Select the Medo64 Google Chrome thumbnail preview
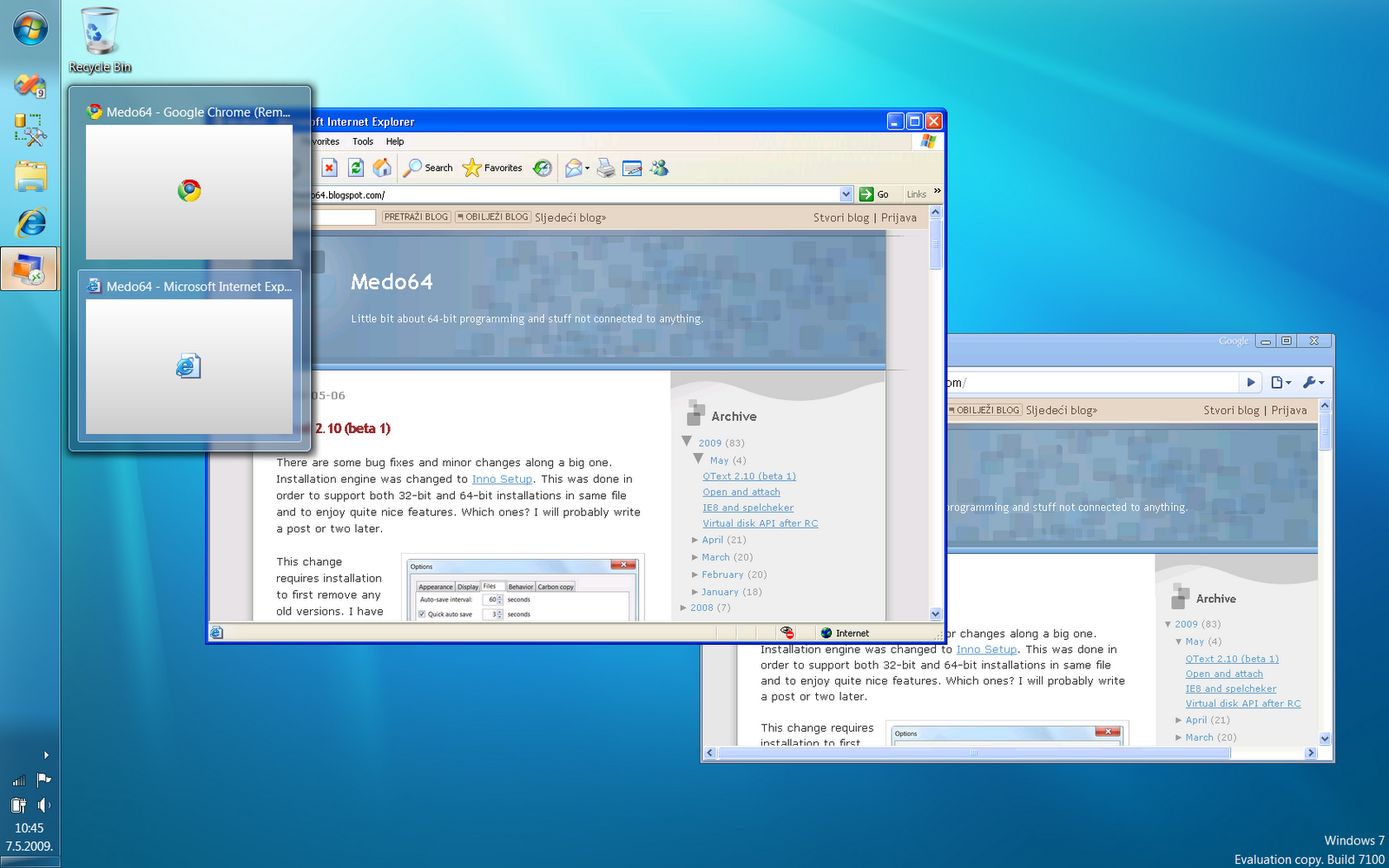Screen dimensions: 1389x868 click(x=189, y=191)
